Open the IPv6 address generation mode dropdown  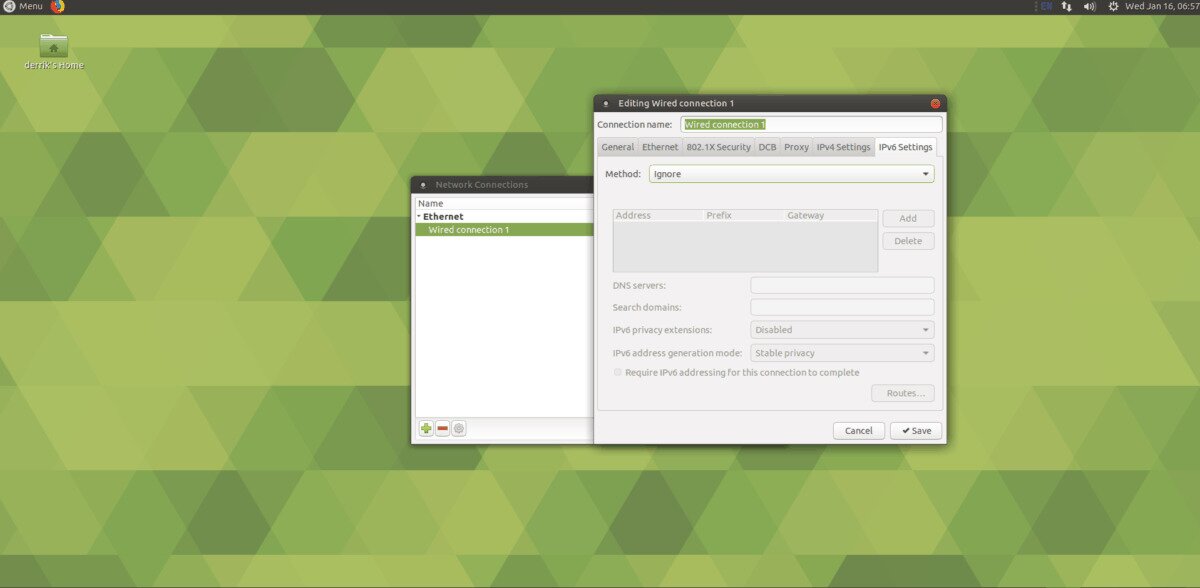(x=842, y=353)
